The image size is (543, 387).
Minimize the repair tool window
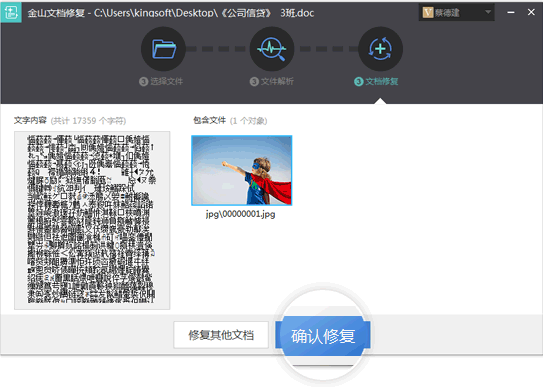coord(511,12)
